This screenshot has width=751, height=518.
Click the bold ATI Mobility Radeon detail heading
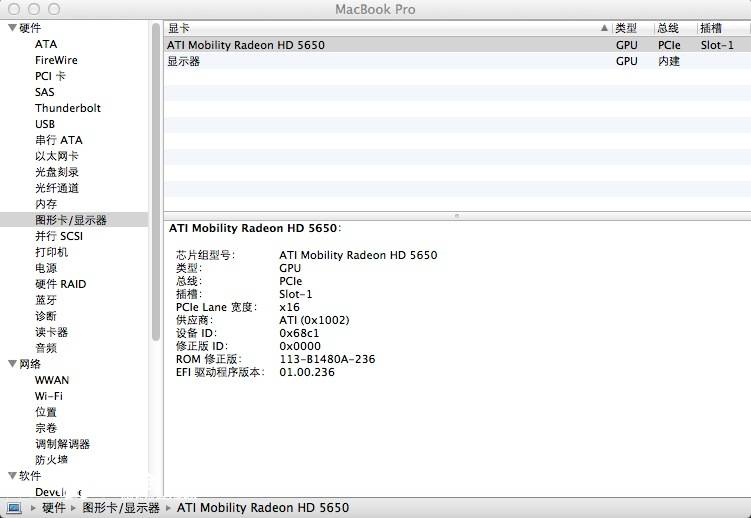coord(255,228)
